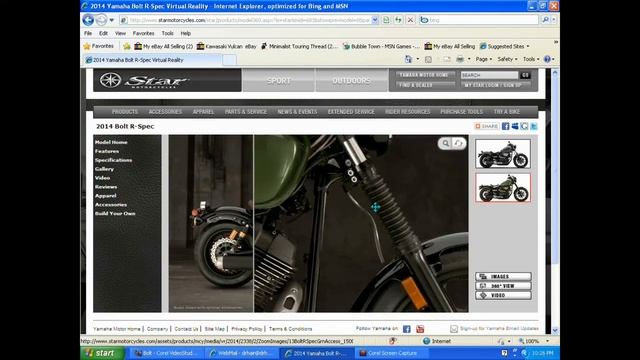
Task: Click the SPORT header tab
Action: [x=278, y=80]
